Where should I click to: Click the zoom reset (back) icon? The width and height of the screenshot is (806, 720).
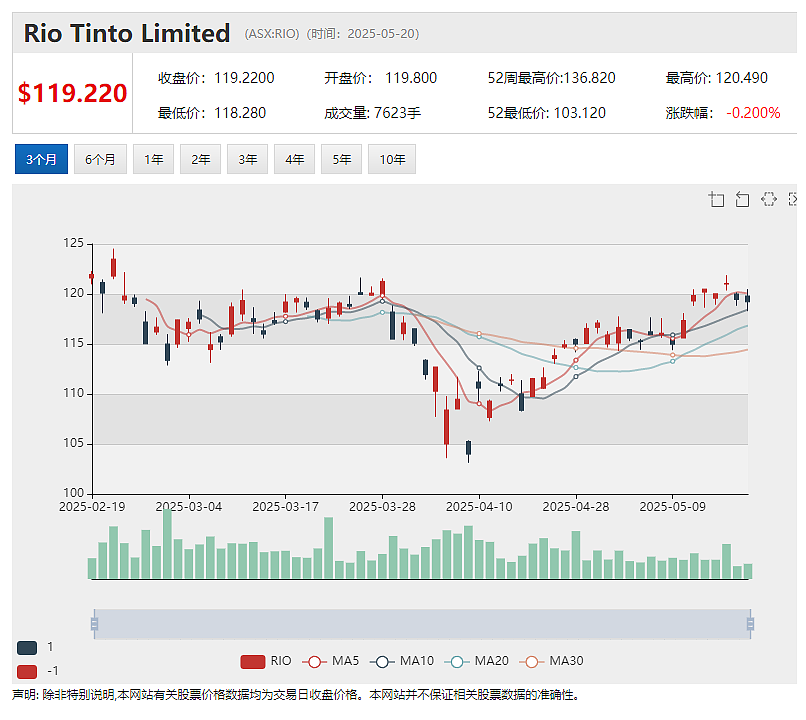(x=742, y=199)
